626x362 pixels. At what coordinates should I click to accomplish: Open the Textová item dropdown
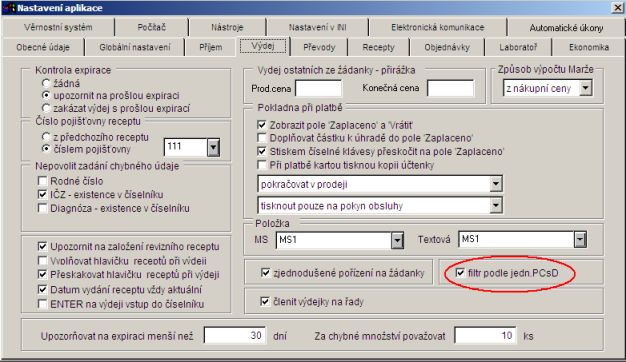point(580,239)
